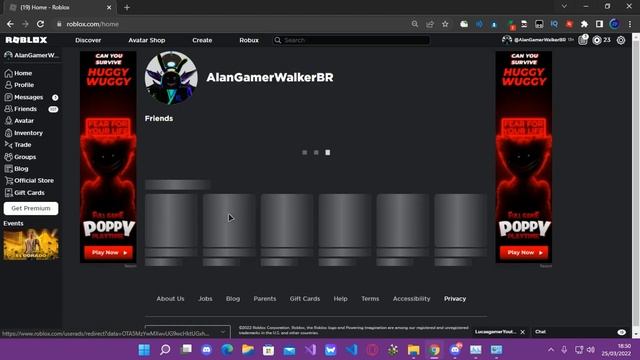Image resolution: width=640 pixels, height=360 pixels.
Task: Click the Profile icon in the sidebar
Action: pos(9,85)
